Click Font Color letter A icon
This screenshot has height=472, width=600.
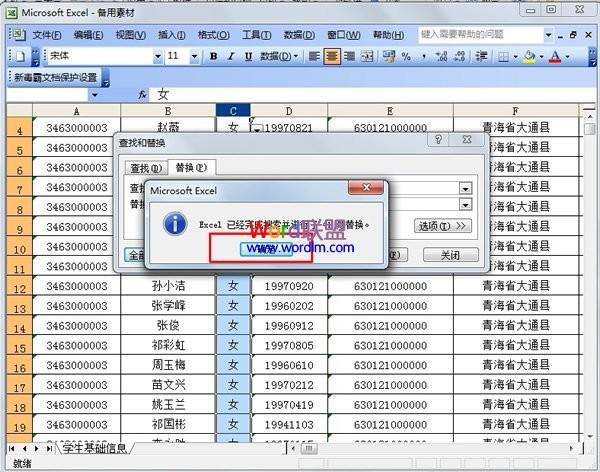555,57
